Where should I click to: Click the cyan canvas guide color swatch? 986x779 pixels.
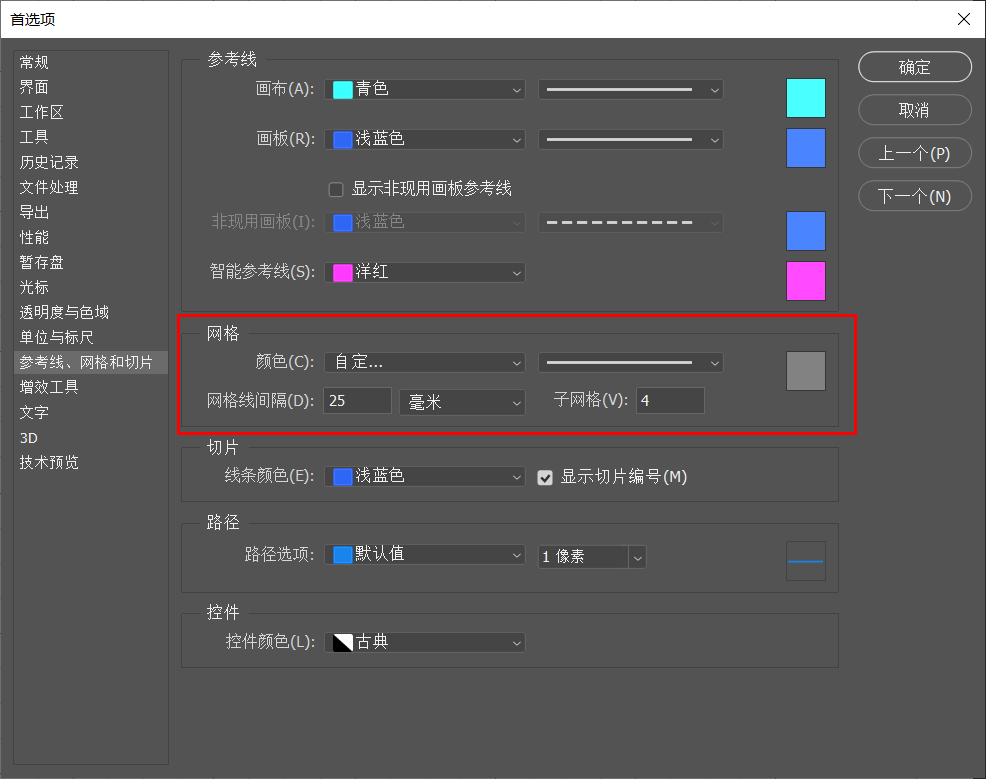(x=806, y=98)
